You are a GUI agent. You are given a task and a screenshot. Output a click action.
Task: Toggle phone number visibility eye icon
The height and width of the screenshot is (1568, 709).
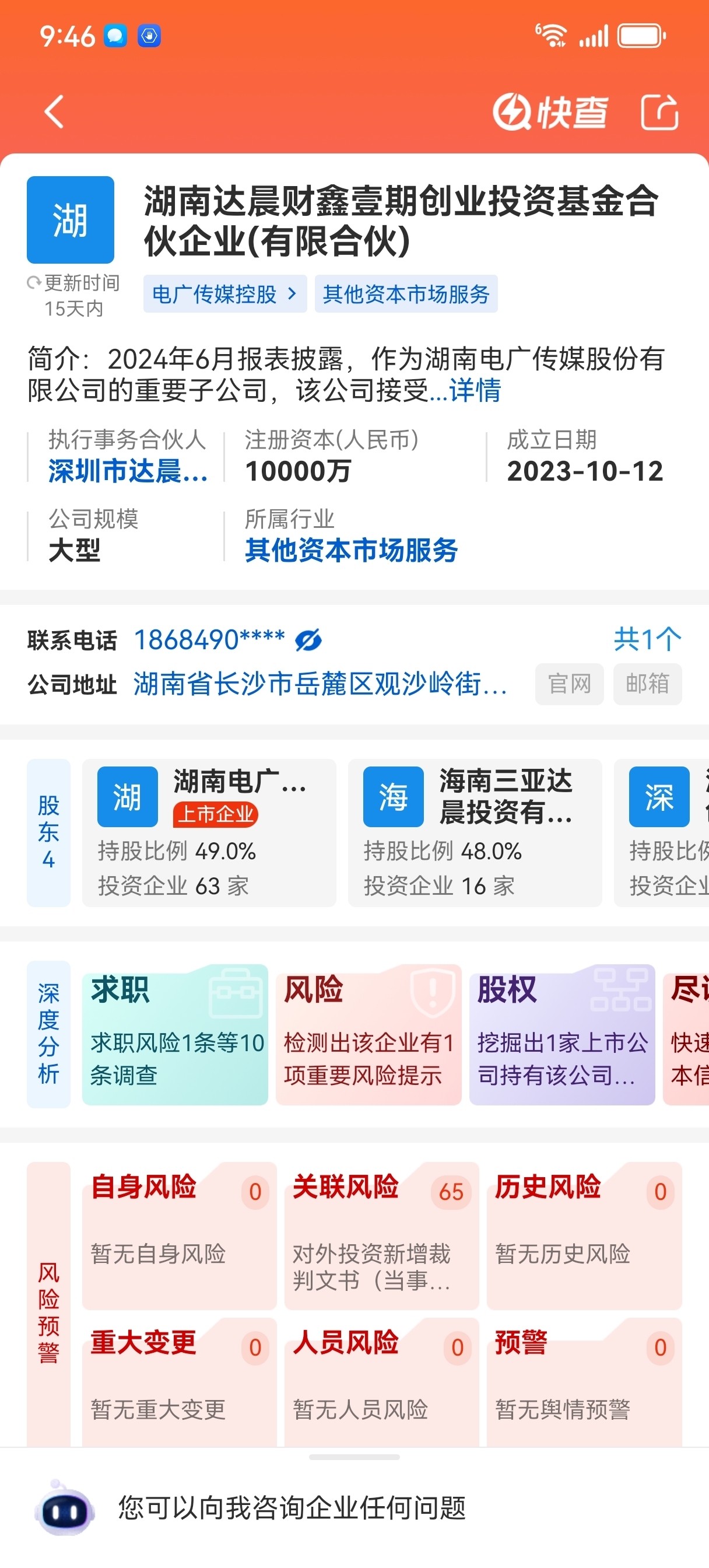pos(308,640)
